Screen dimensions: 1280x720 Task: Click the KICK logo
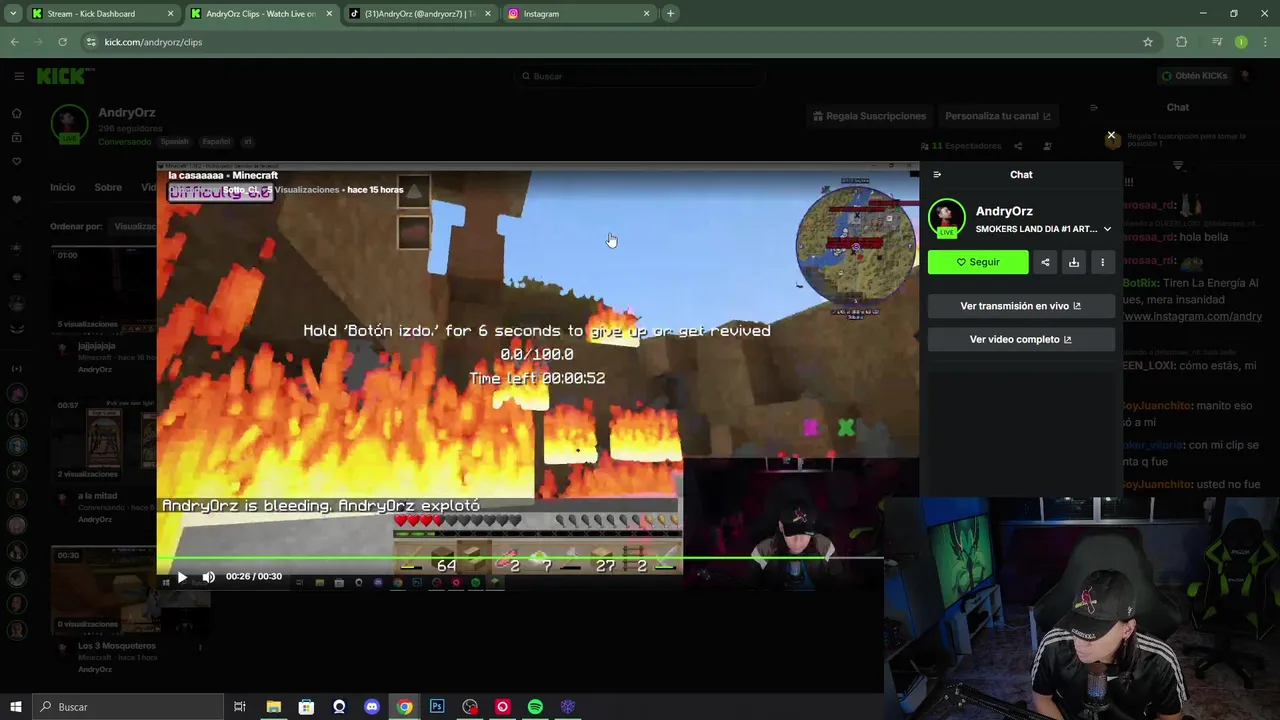[64, 76]
